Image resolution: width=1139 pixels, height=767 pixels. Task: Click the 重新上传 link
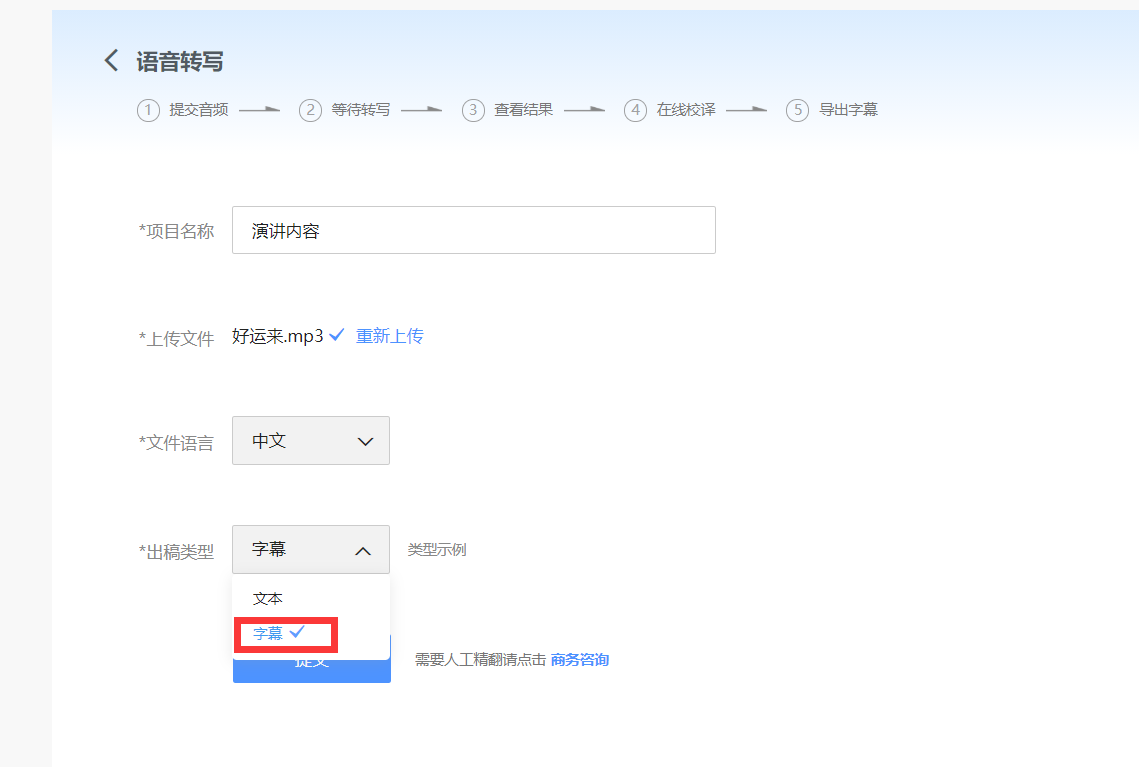coord(389,336)
